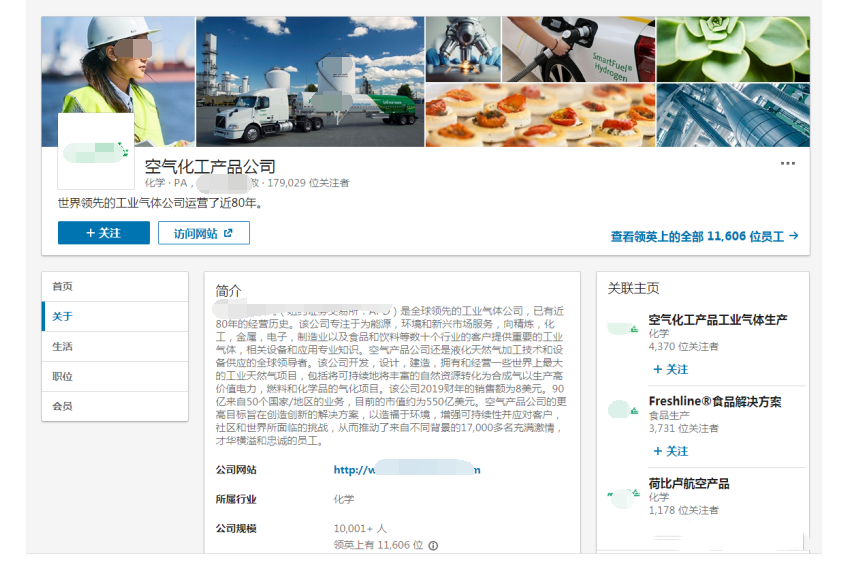The image size is (842, 572).
Task: Click the 所属行业 field label
Action: coord(236,499)
